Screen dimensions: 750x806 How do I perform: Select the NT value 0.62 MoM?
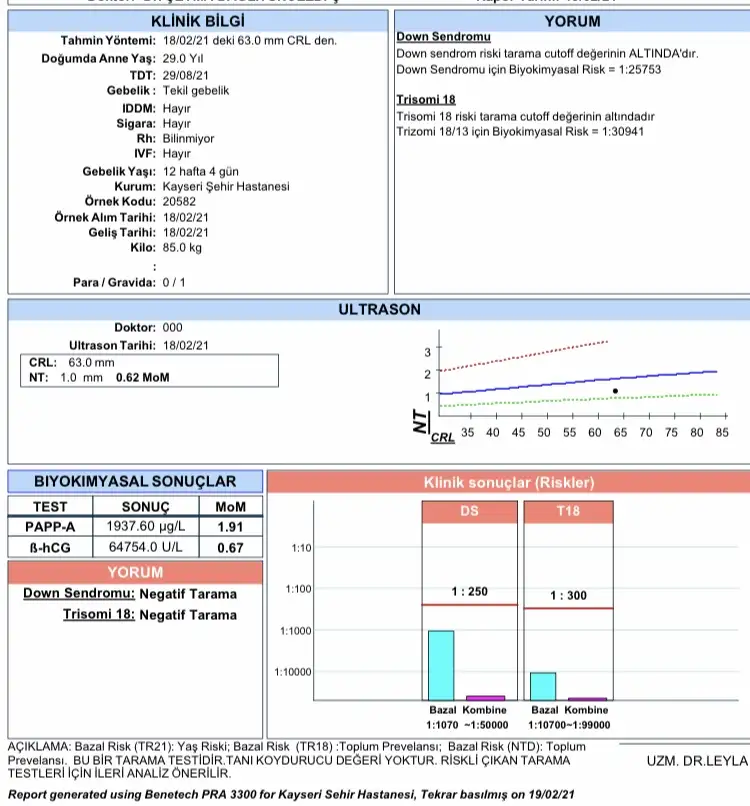142,378
